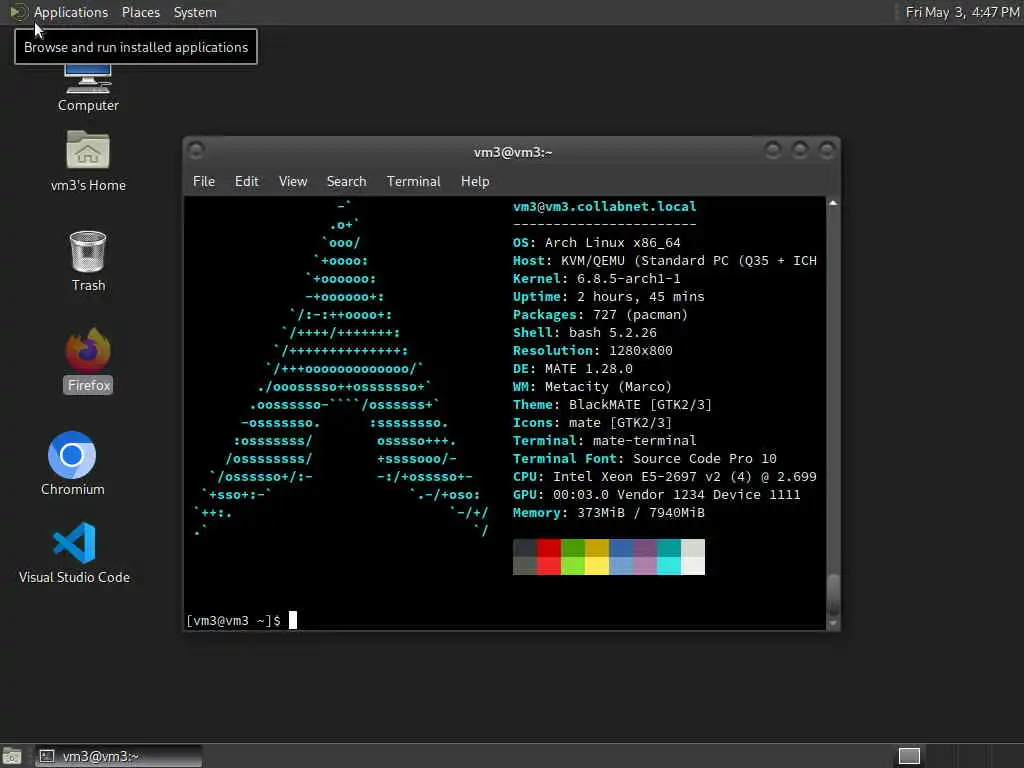Click the MATE logo icon beside Applications

click(18, 12)
